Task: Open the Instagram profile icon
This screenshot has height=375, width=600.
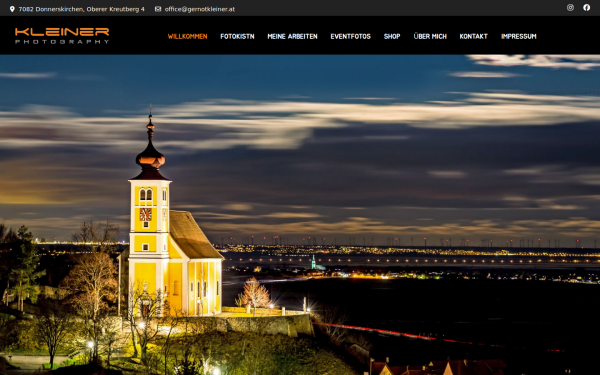Action: click(570, 8)
